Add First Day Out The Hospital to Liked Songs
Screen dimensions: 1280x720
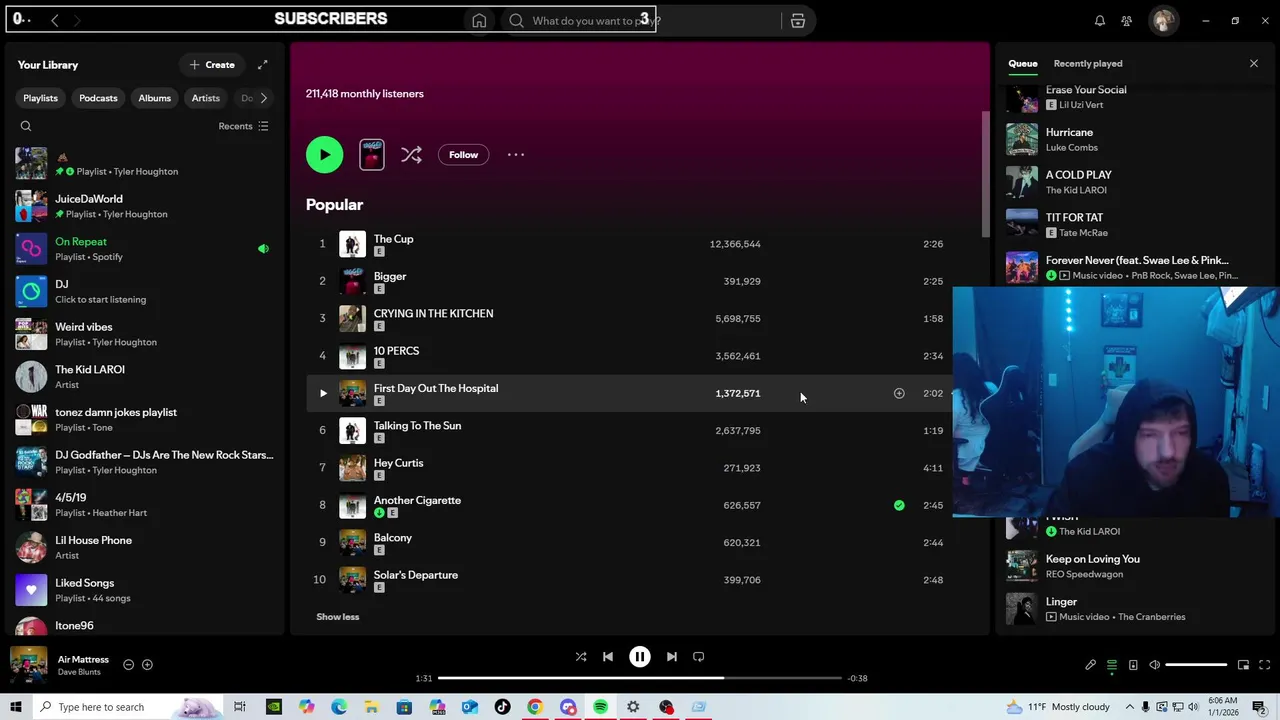coord(899,393)
